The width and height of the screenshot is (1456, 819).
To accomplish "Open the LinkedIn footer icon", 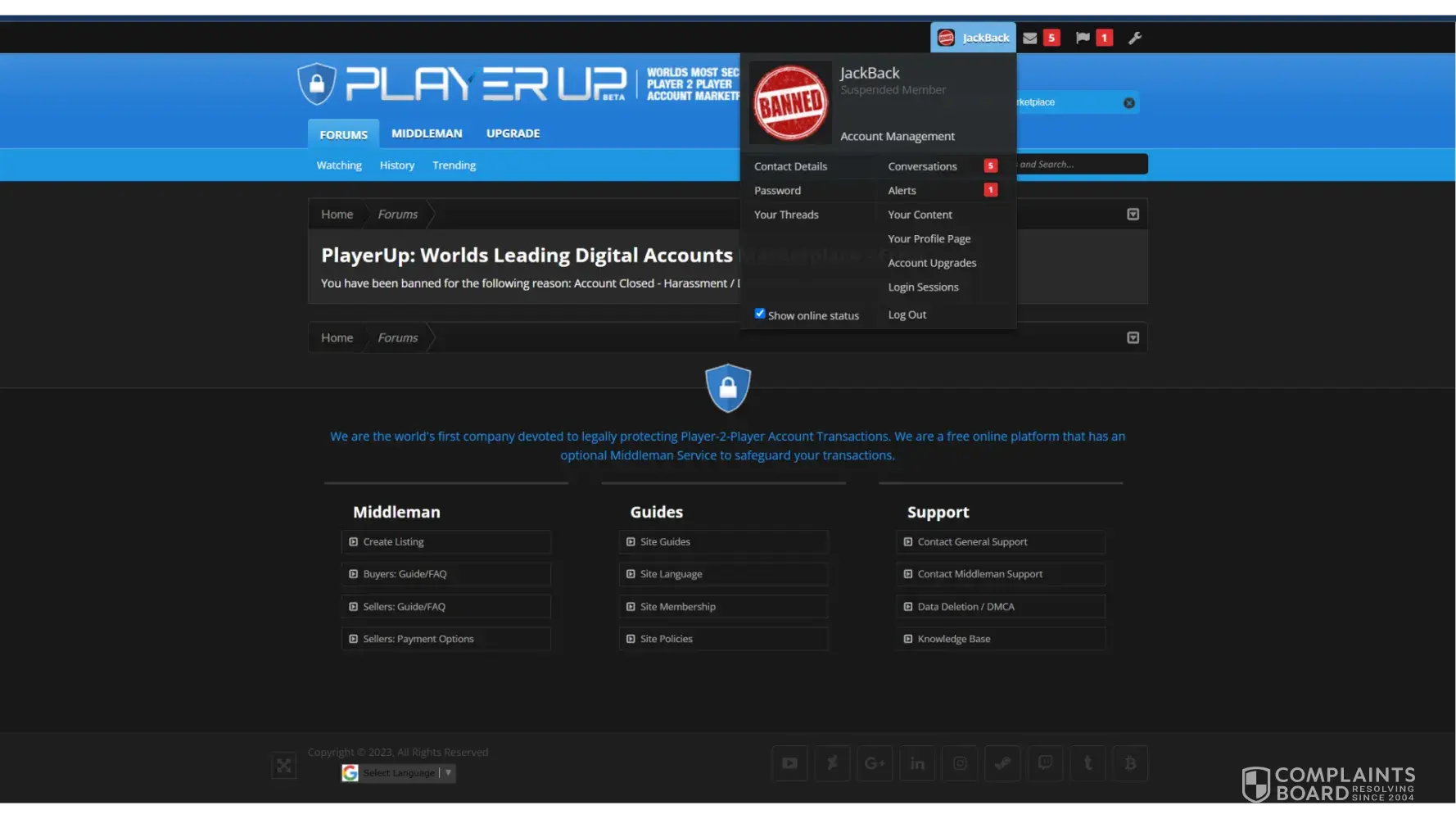I will (917, 763).
